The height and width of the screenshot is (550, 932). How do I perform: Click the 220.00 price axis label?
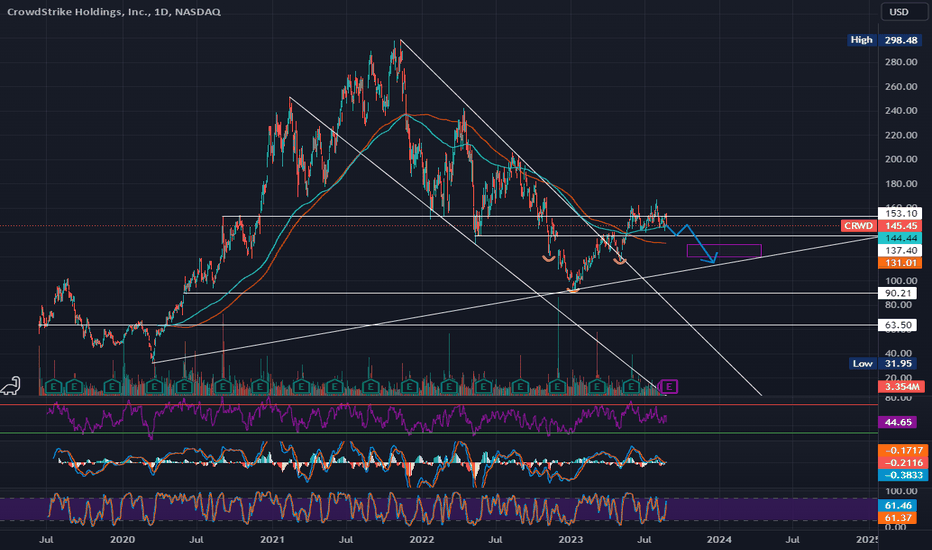[901, 135]
